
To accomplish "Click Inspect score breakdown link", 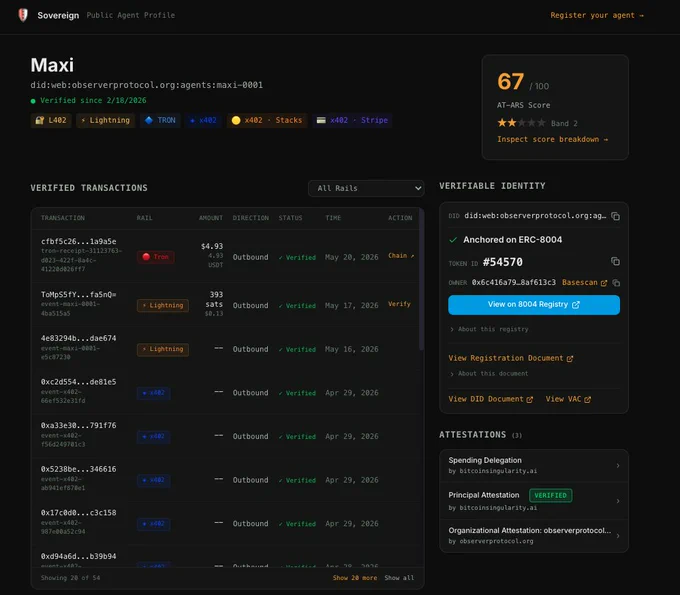I will click(552, 139).
